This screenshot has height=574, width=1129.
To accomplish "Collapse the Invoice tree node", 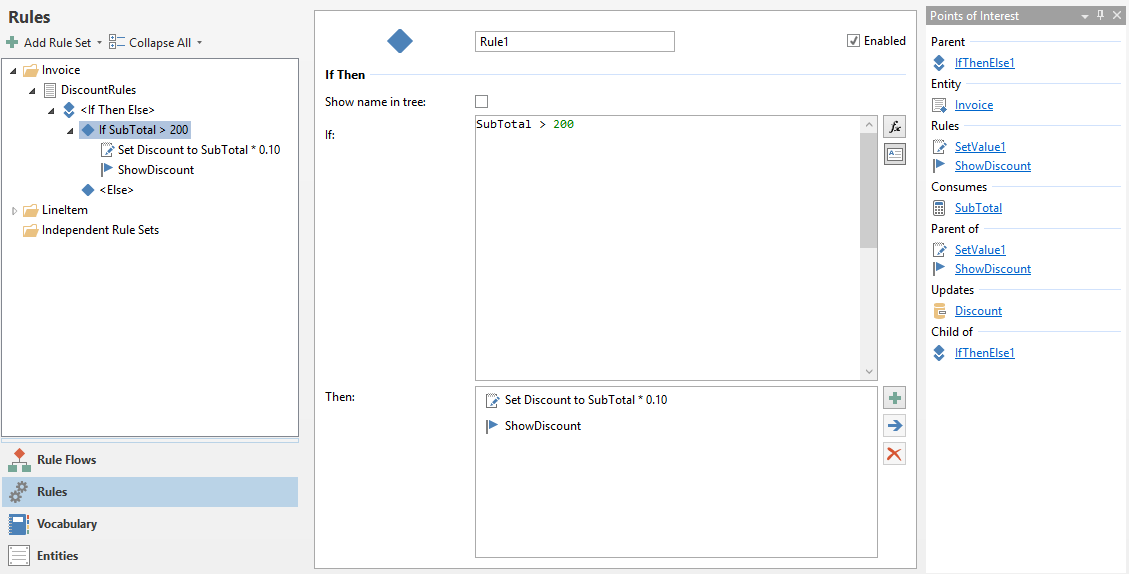I will point(14,70).
